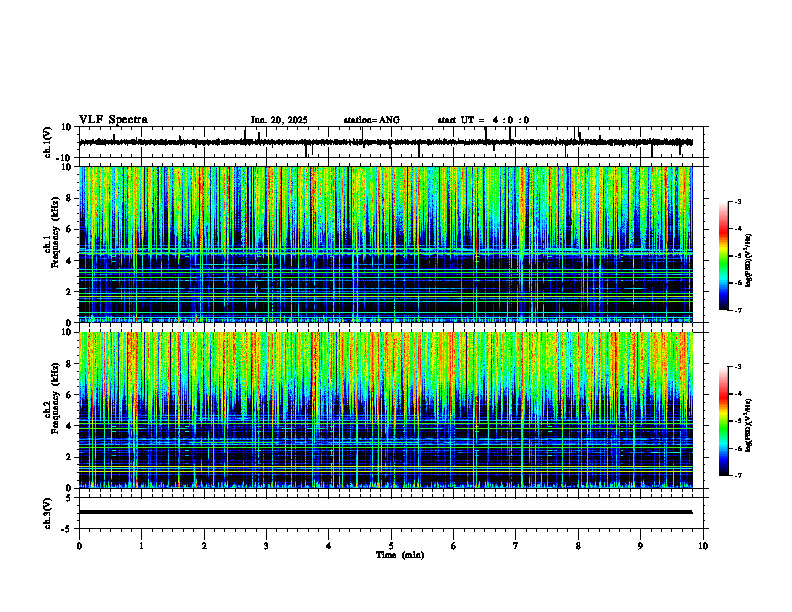This screenshot has height=612, width=792.
Task: Click the ch.2 "Frequency (kHz)" axis label
Action: (x=56, y=399)
